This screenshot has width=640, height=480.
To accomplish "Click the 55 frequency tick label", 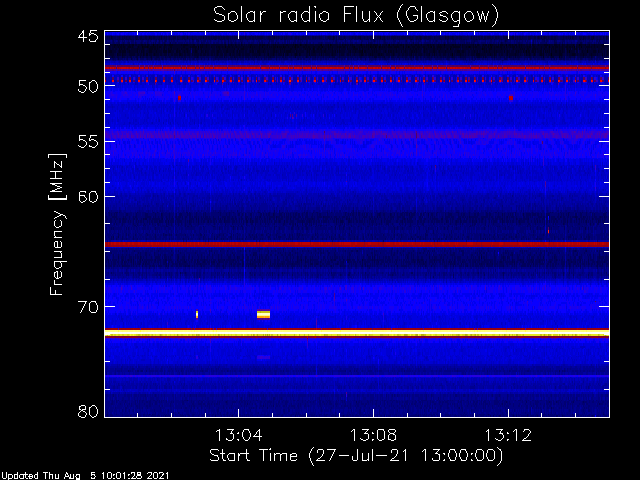I will (88, 142).
